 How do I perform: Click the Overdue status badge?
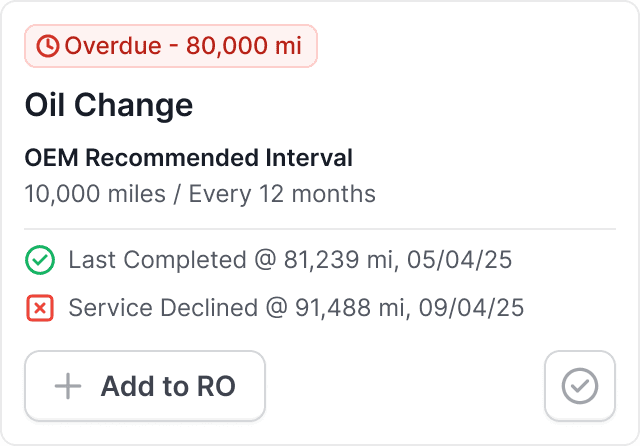[x=170, y=46]
